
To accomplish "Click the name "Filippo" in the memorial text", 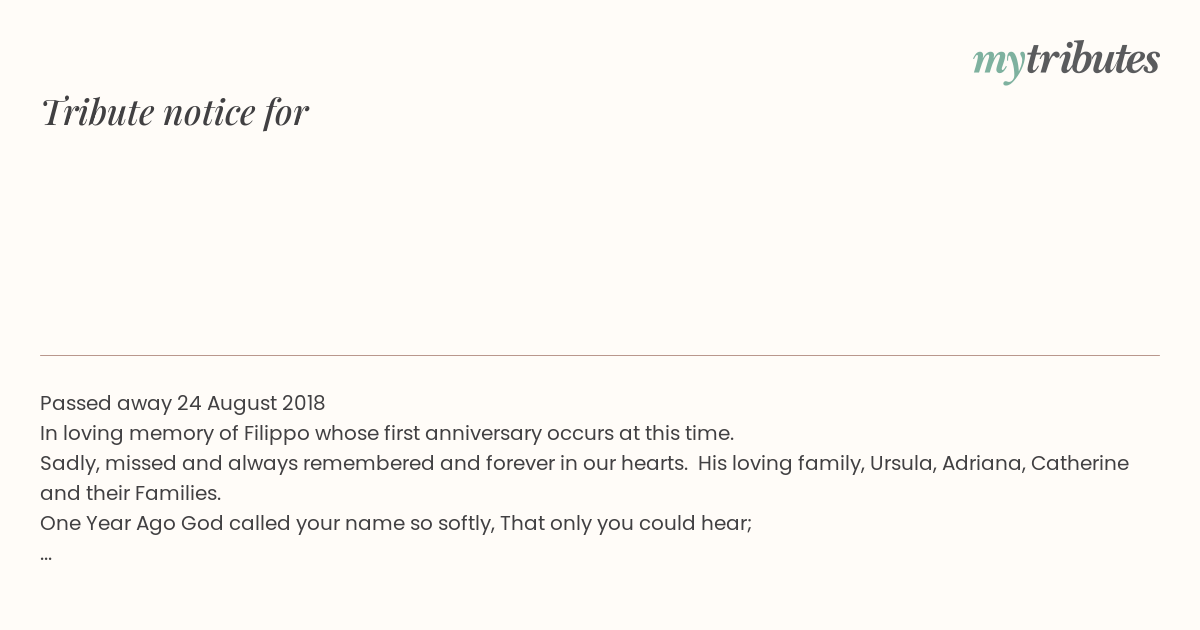I will coord(276,433).
